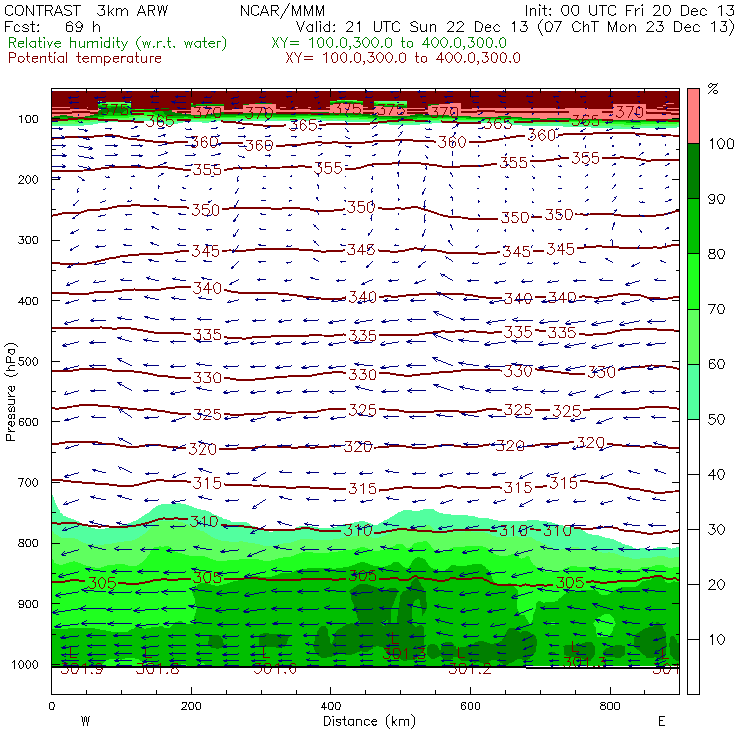Click the white 40–50% colorbar segment
The image size is (740, 740).
click(693, 447)
